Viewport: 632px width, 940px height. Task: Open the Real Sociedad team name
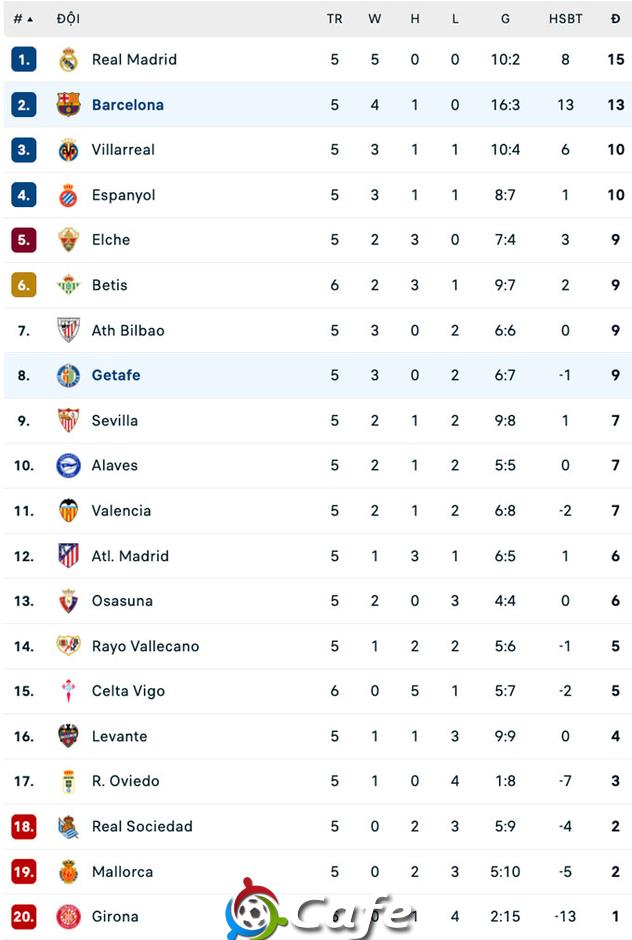pyautogui.click(x=142, y=826)
